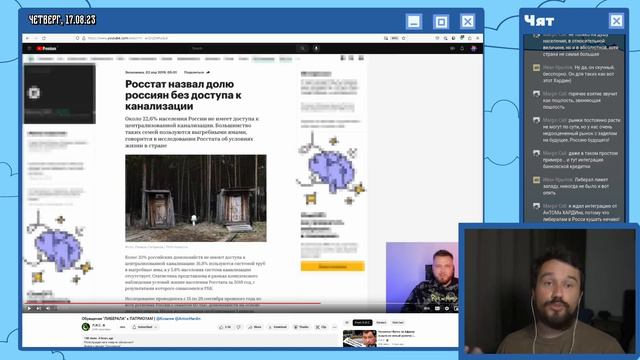Select the third chip above the recommendations
This screenshot has width=640, height=360.
381,322
